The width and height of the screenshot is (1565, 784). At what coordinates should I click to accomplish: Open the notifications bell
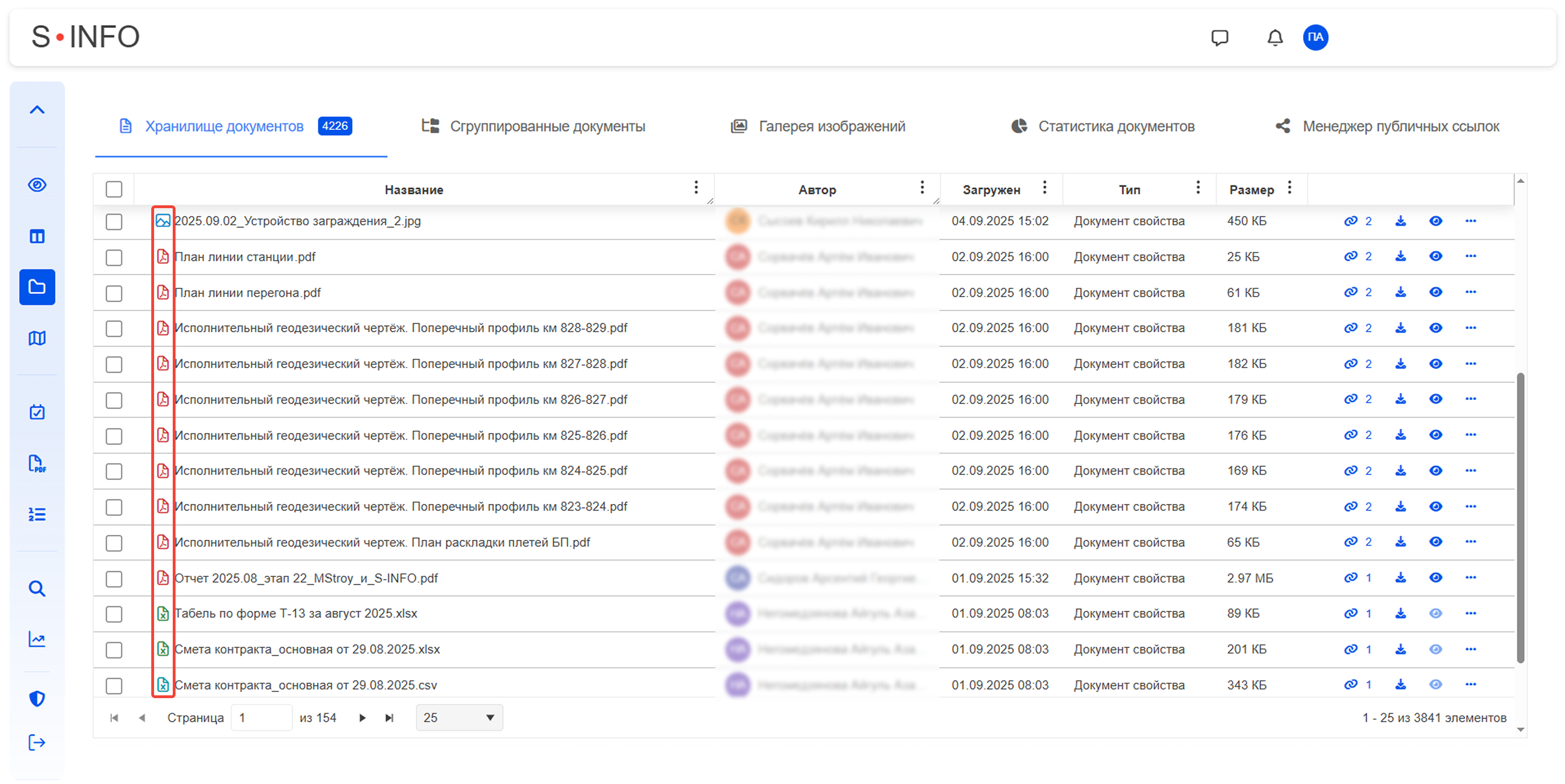click(1275, 38)
